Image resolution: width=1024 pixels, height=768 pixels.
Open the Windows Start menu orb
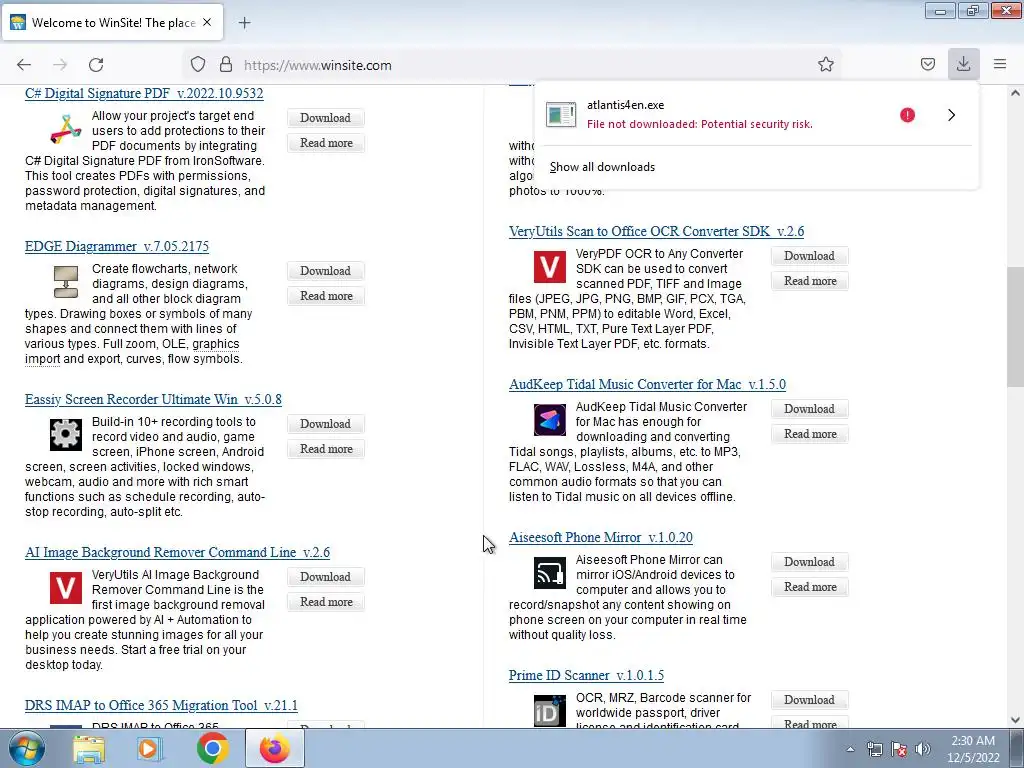(26, 748)
